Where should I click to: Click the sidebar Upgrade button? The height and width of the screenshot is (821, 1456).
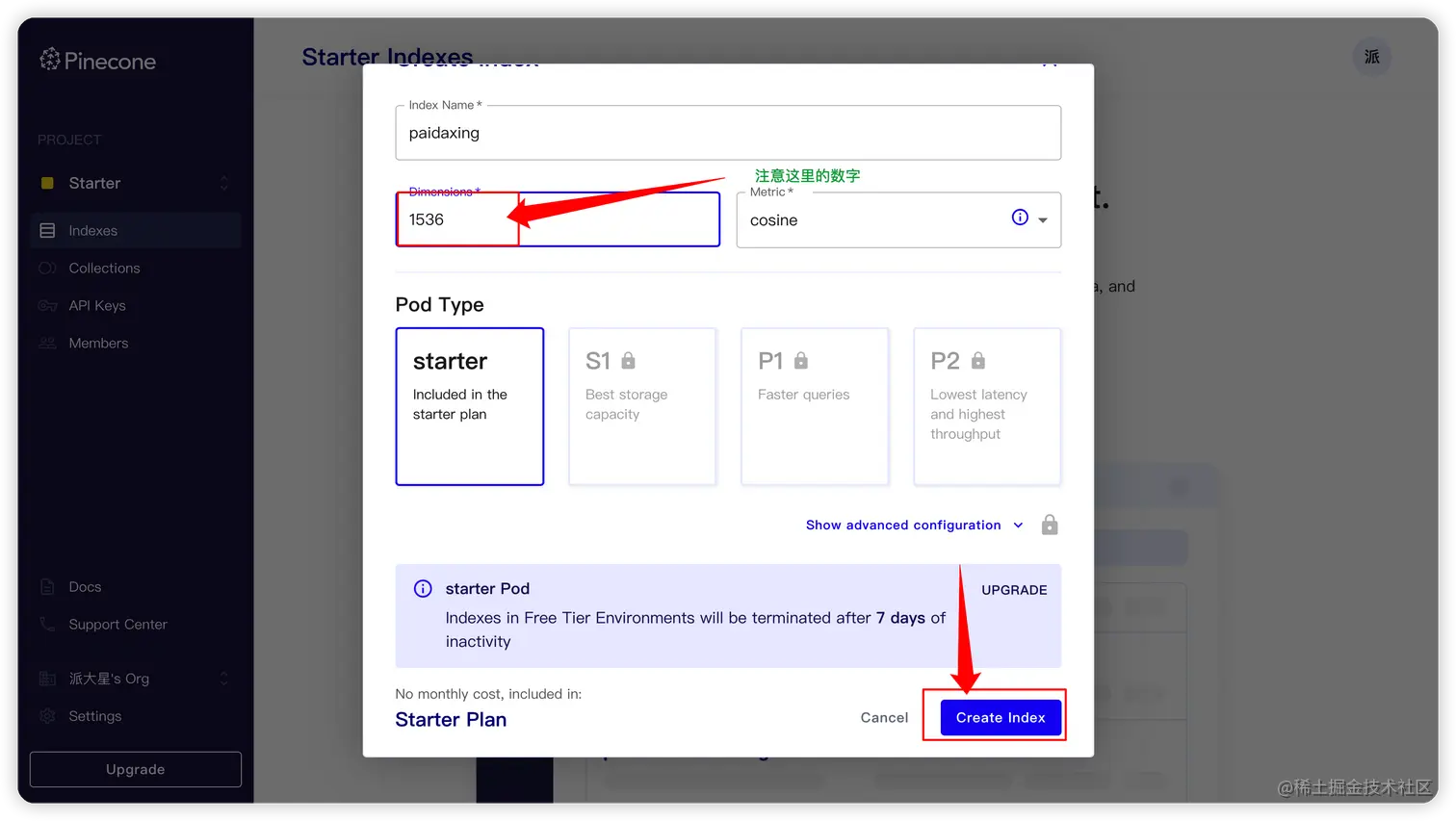(136, 769)
